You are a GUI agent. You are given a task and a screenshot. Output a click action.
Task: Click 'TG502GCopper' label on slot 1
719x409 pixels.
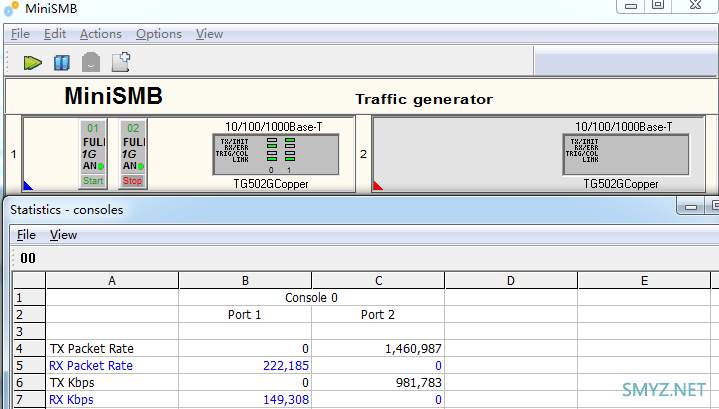pos(271,184)
